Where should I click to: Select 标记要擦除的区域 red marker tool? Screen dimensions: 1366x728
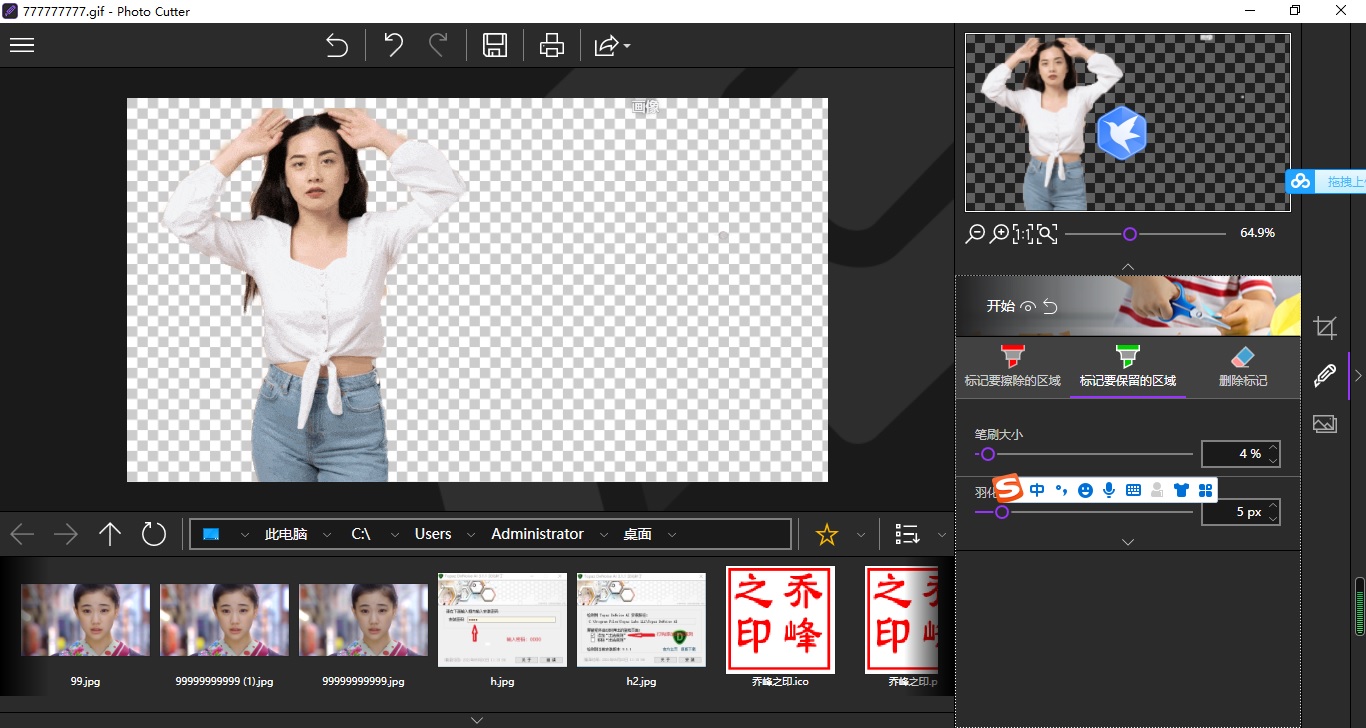[1012, 366]
